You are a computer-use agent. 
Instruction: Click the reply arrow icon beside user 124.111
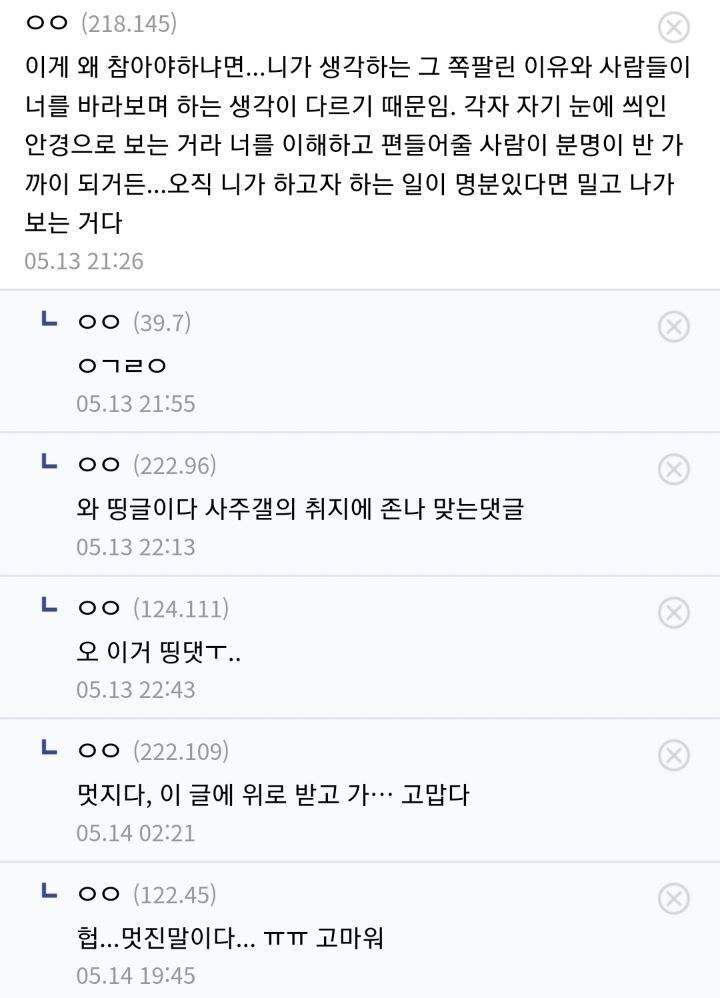(46, 606)
